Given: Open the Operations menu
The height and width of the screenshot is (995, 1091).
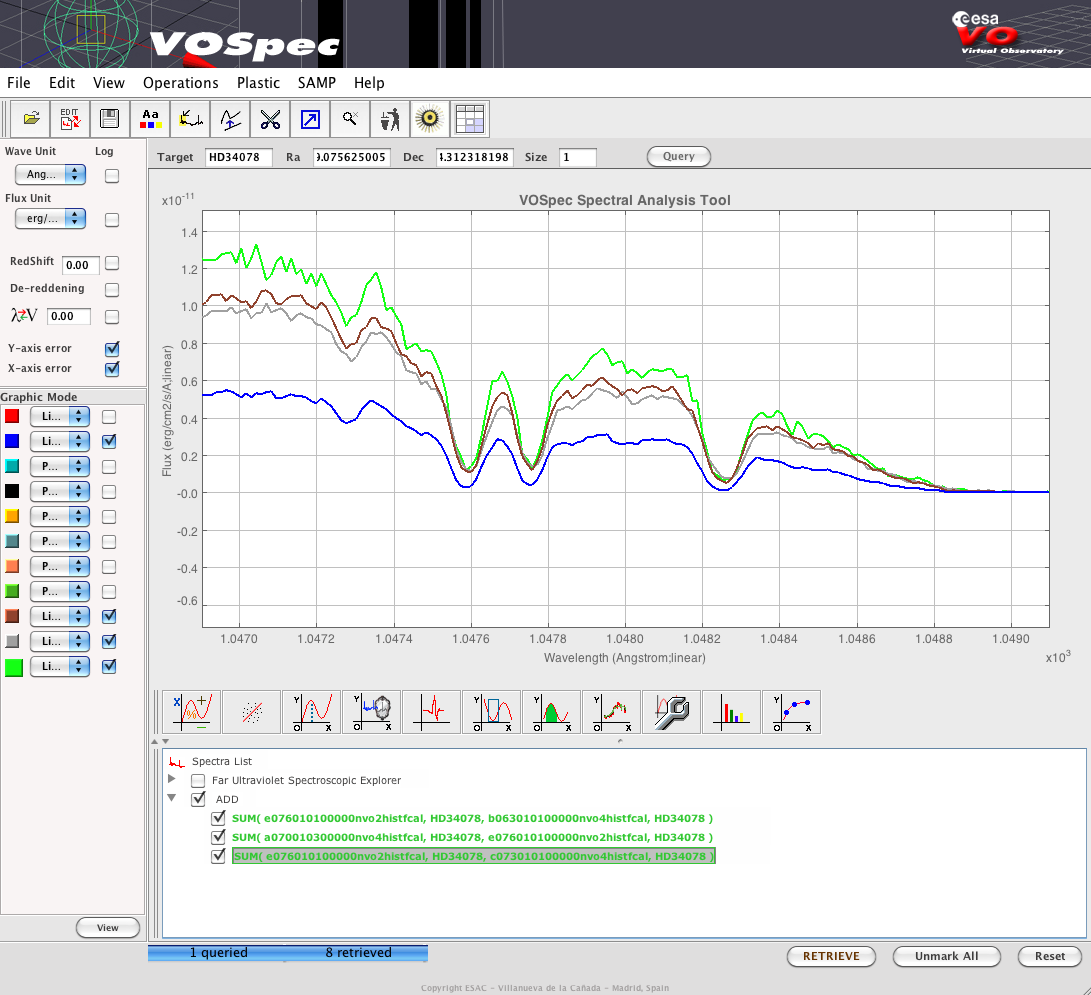Looking at the screenshot, I should (181, 83).
